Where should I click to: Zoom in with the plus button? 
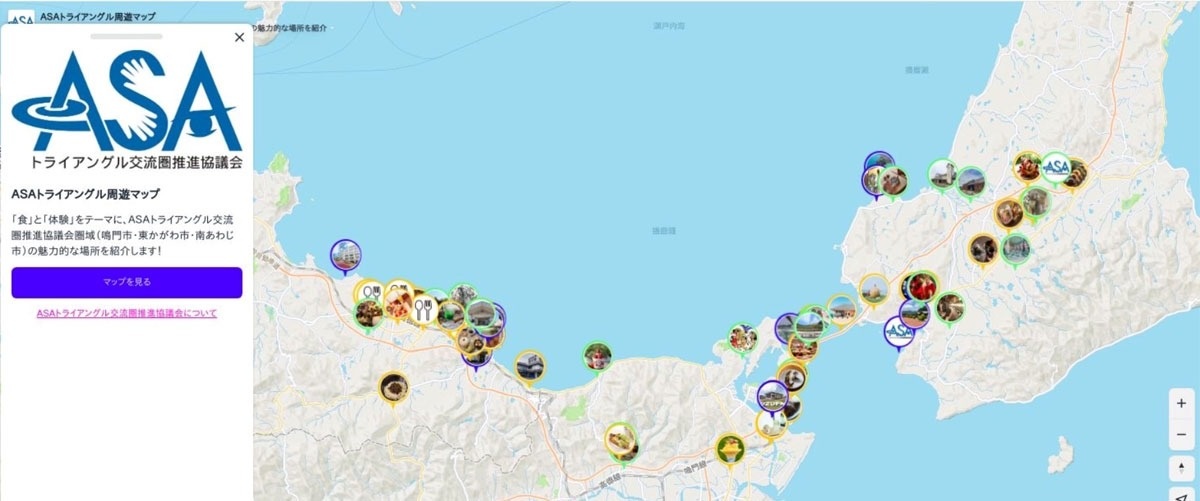point(1181,403)
